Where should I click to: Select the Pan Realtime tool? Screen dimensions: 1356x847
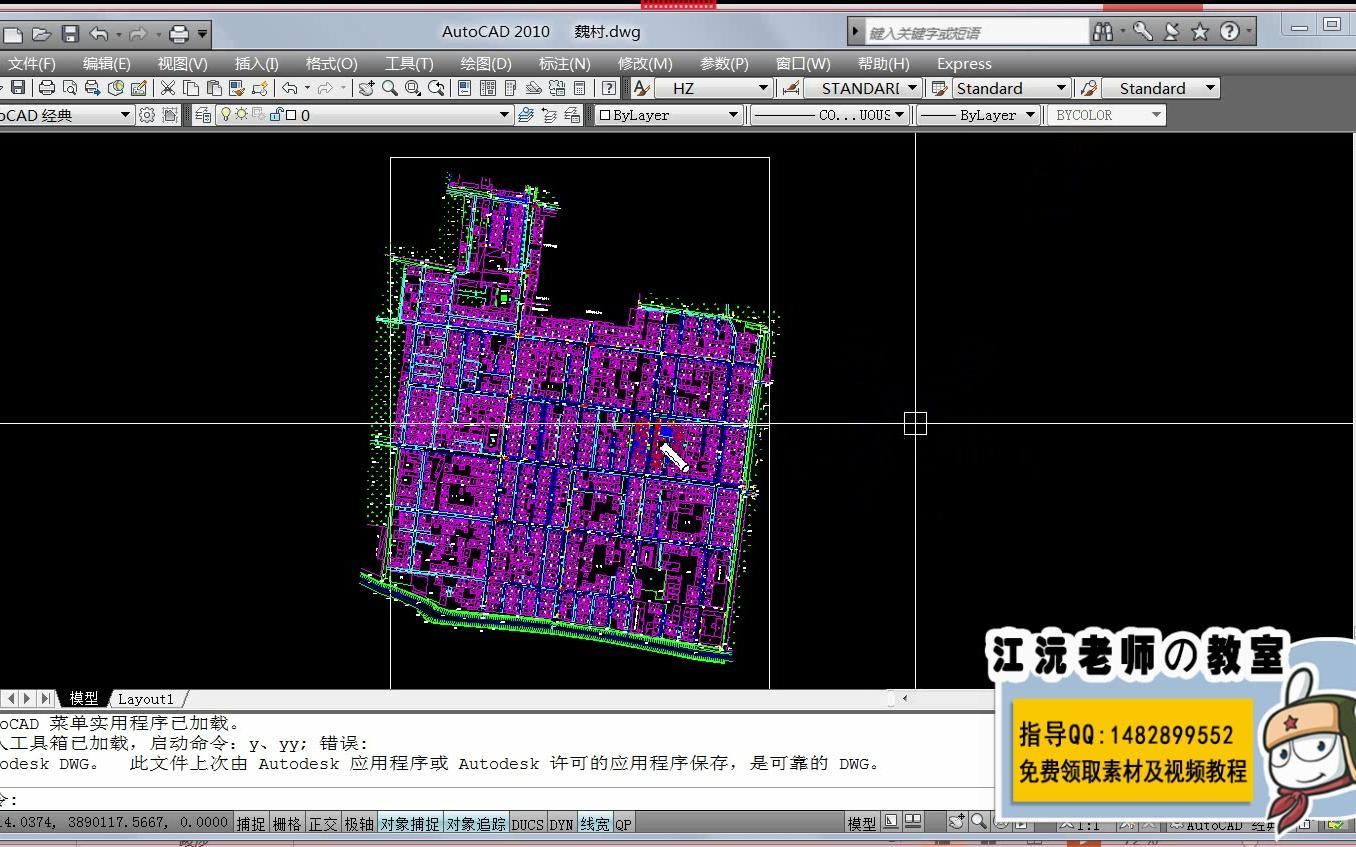point(367,89)
